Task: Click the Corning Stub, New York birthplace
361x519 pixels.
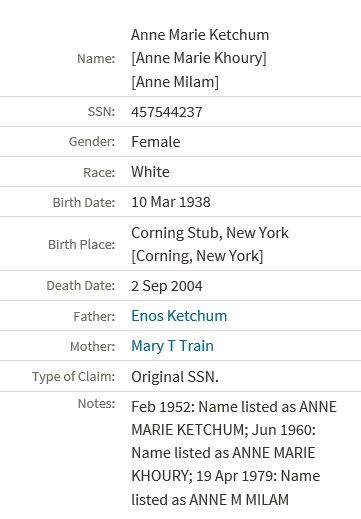Action: [210, 233]
